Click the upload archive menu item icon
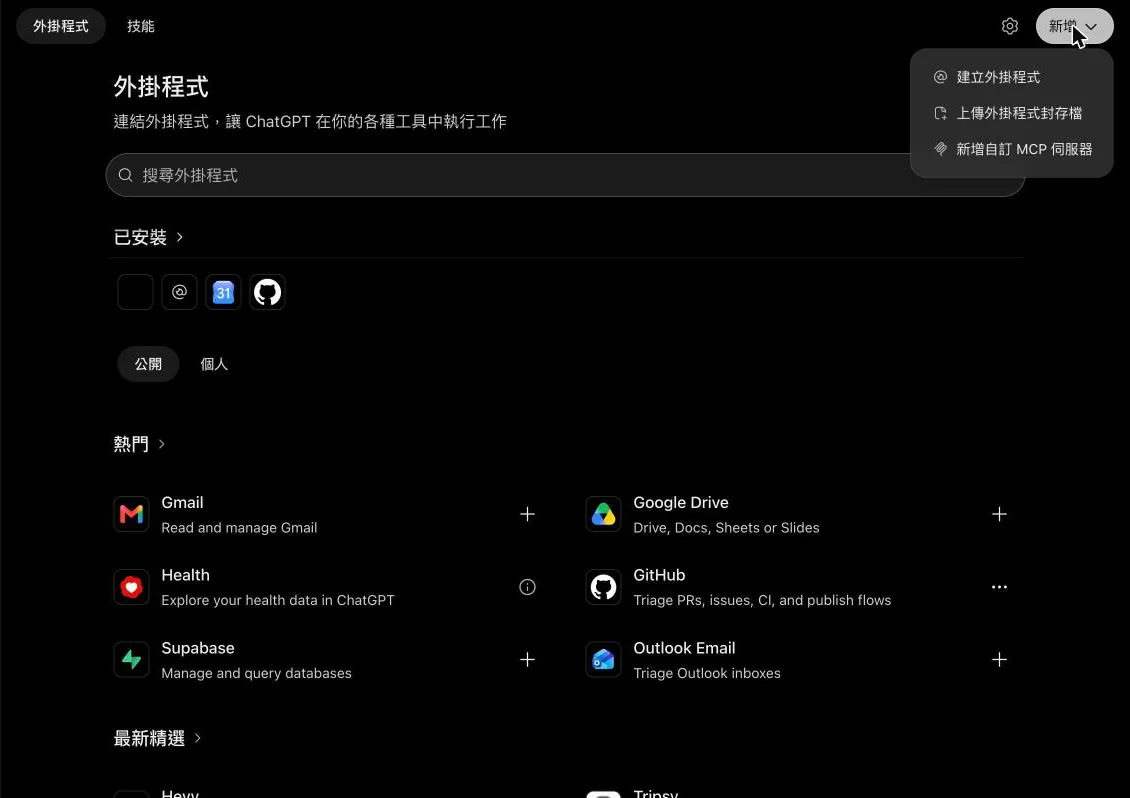Viewport: 1130px width, 798px height. tap(940, 113)
